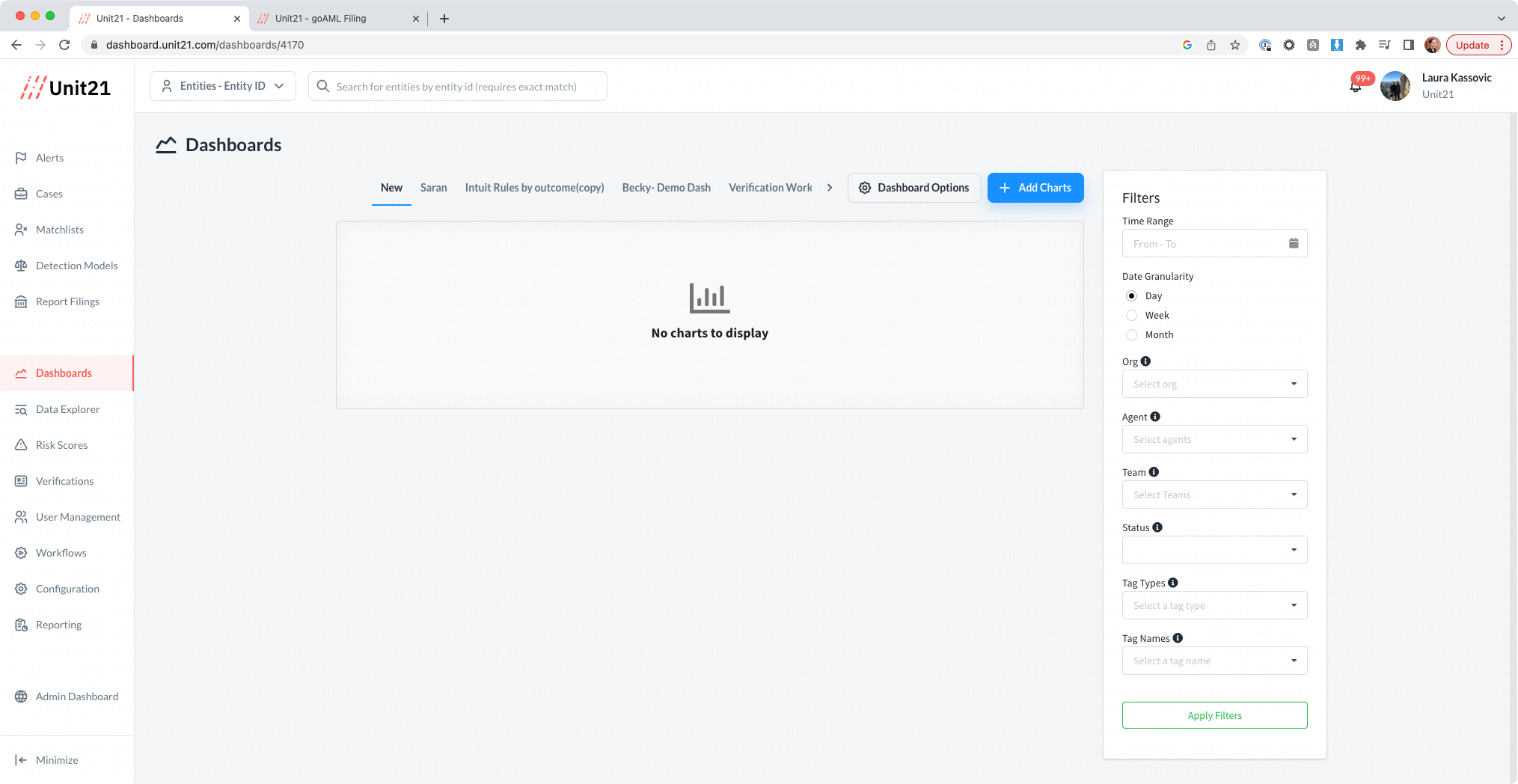The image size is (1518, 784).
Task: Open the Select Teams dropdown
Action: (1214, 494)
